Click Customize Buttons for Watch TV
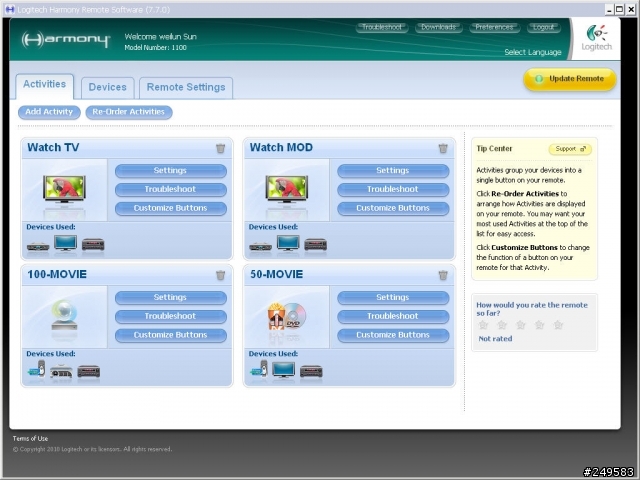Viewport: 640px width, 480px height. click(x=171, y=209)
